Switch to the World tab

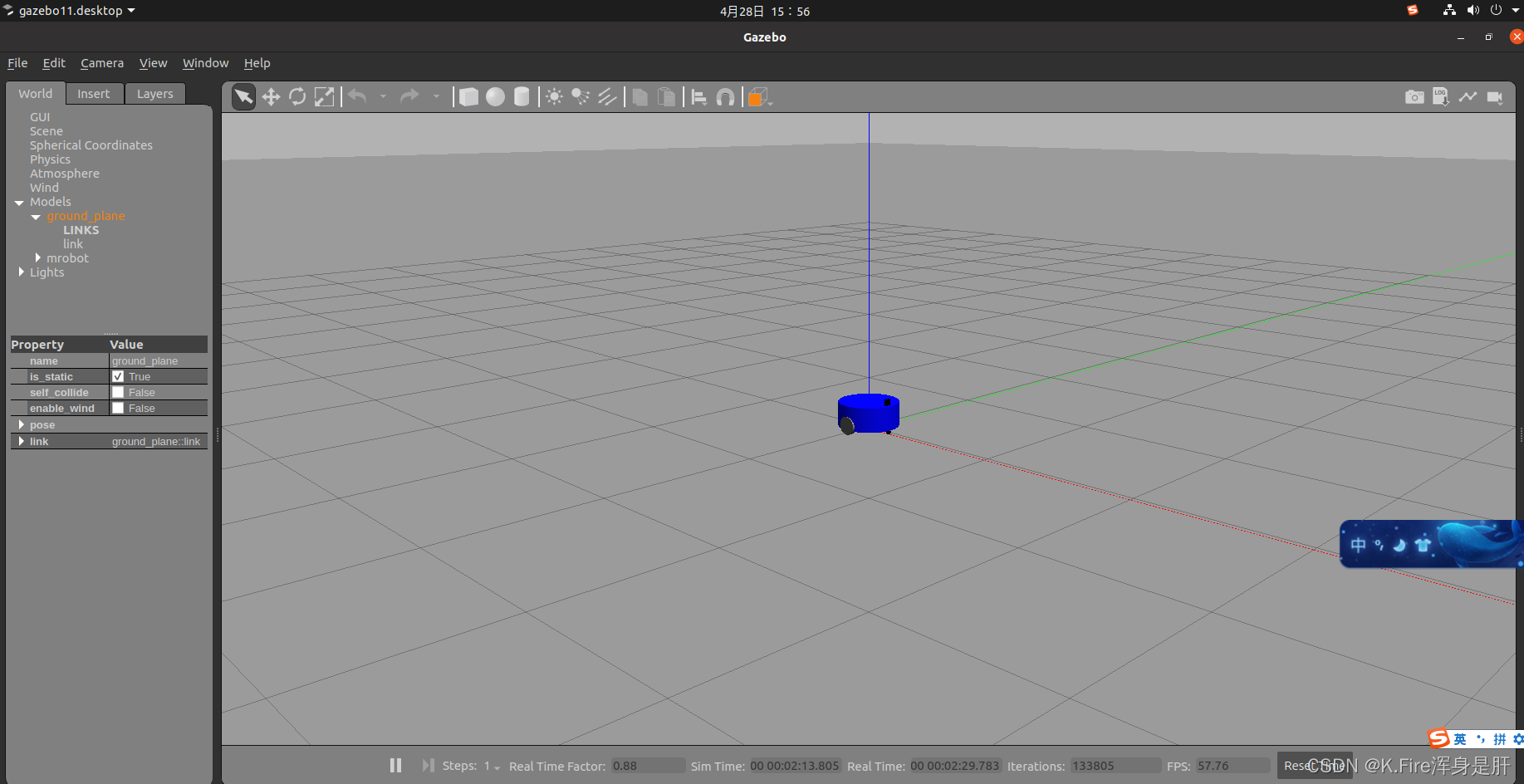point(36,94)
